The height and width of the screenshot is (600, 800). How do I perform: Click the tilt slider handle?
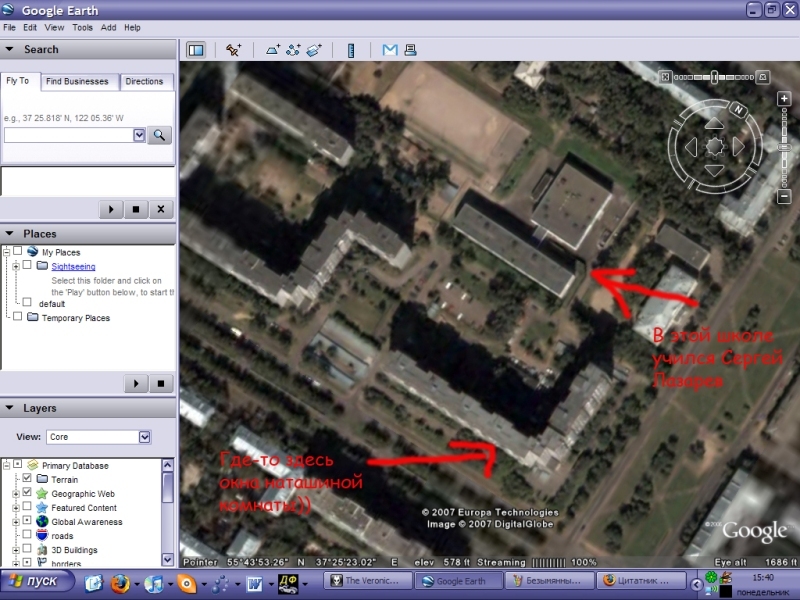coord(713,76)
